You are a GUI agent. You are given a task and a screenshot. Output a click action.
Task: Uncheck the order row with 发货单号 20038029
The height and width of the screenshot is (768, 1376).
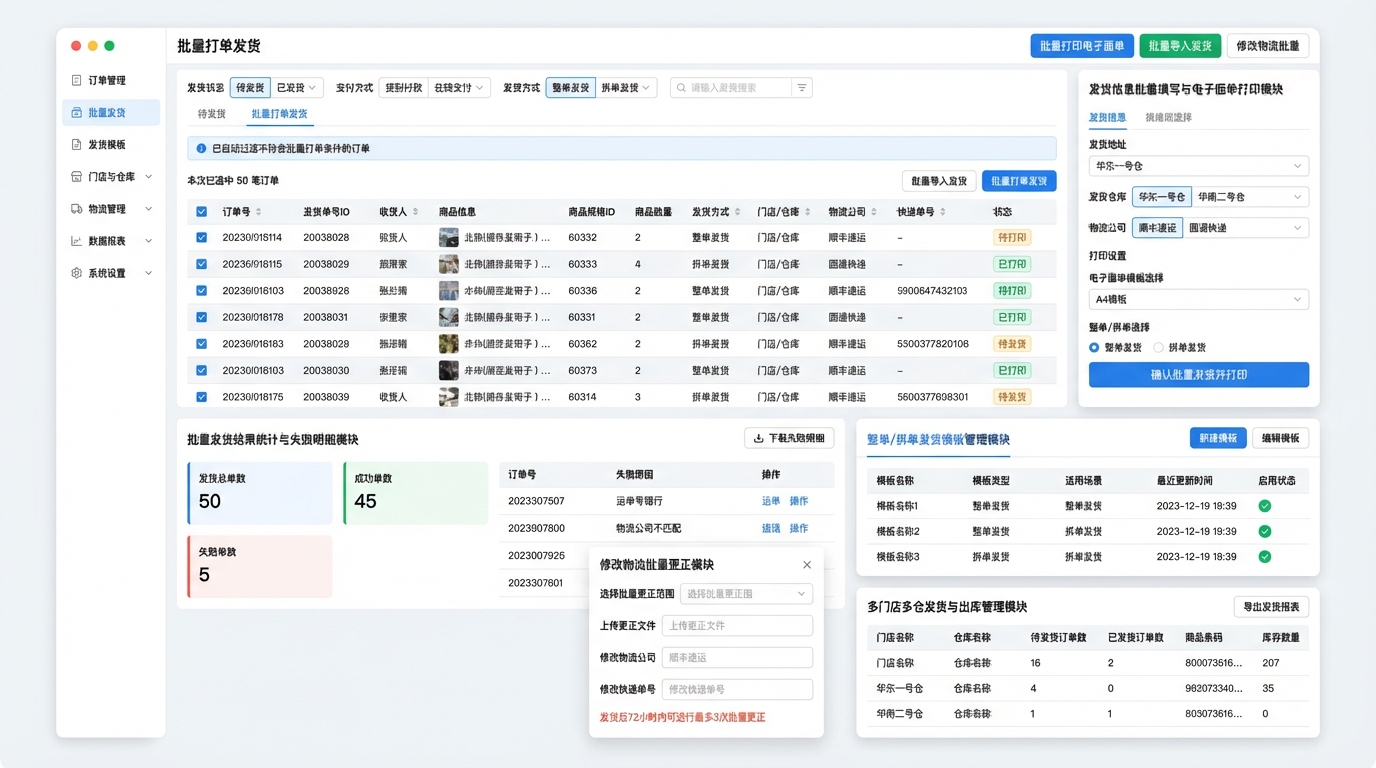pyautogui.click(x=202, y=265)
